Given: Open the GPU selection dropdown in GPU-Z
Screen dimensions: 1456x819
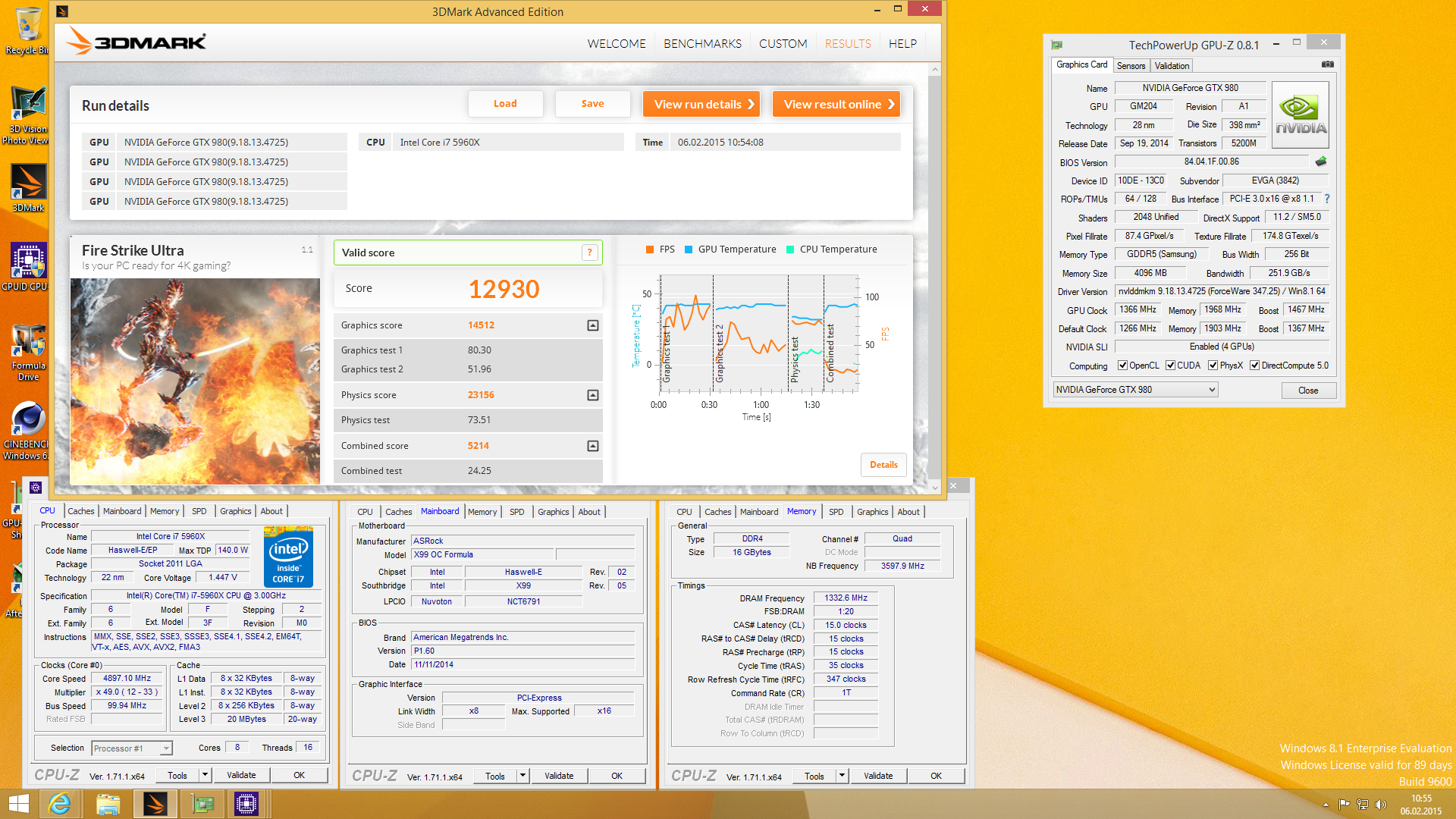Looking at the screenshot, I should click(x=1135, y=390).
